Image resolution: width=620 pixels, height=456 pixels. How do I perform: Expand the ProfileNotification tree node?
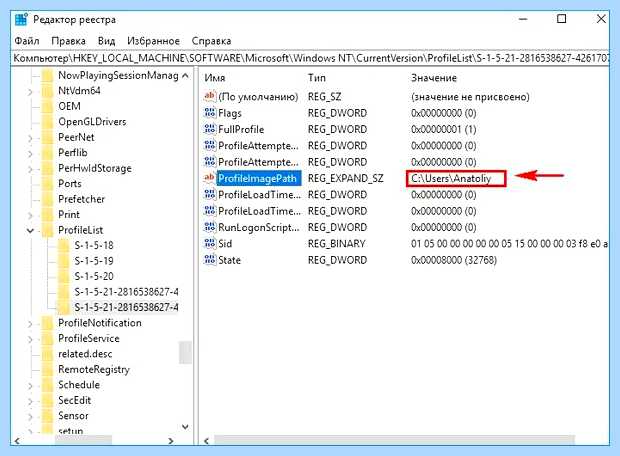click(x=30, y=324)
